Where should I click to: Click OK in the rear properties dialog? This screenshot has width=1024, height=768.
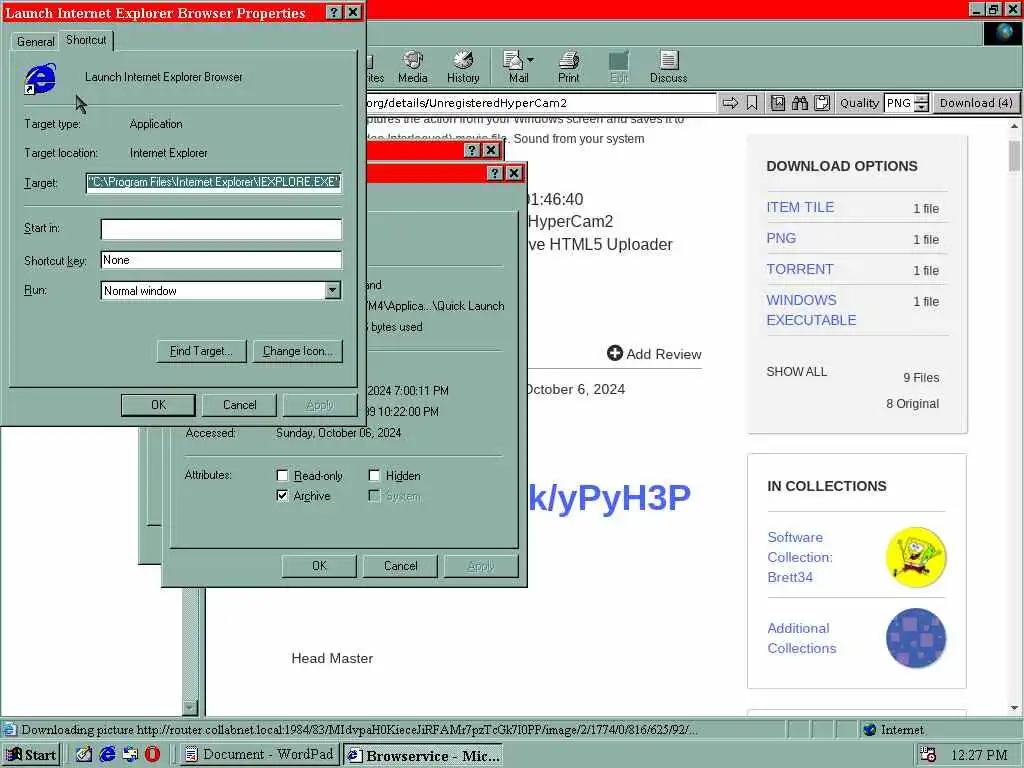tap(319, 566)
